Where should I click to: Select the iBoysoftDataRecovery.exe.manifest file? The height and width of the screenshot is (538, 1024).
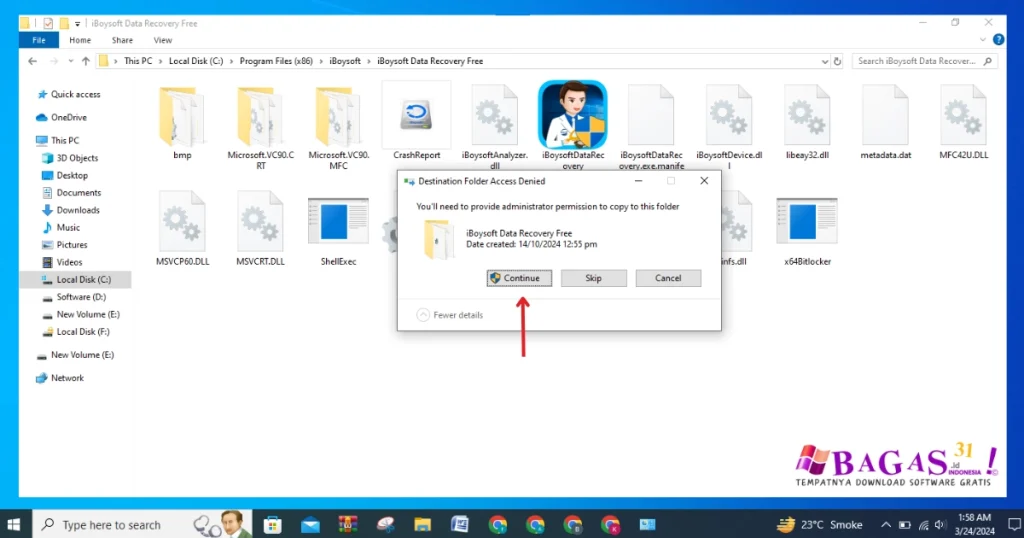pyautogui.click(x=650, y=116)
